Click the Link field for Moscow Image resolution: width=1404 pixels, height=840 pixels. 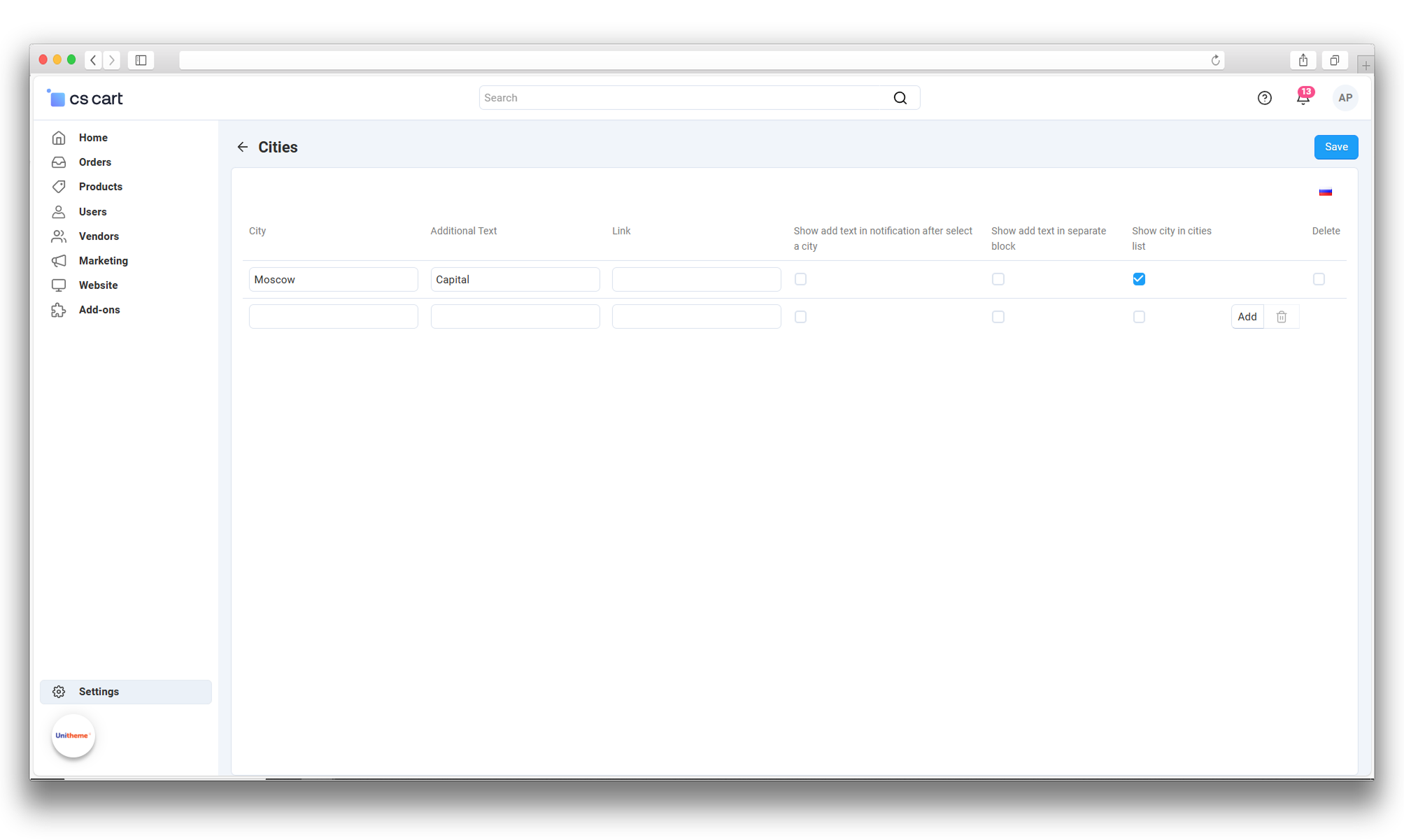(696, 279)
